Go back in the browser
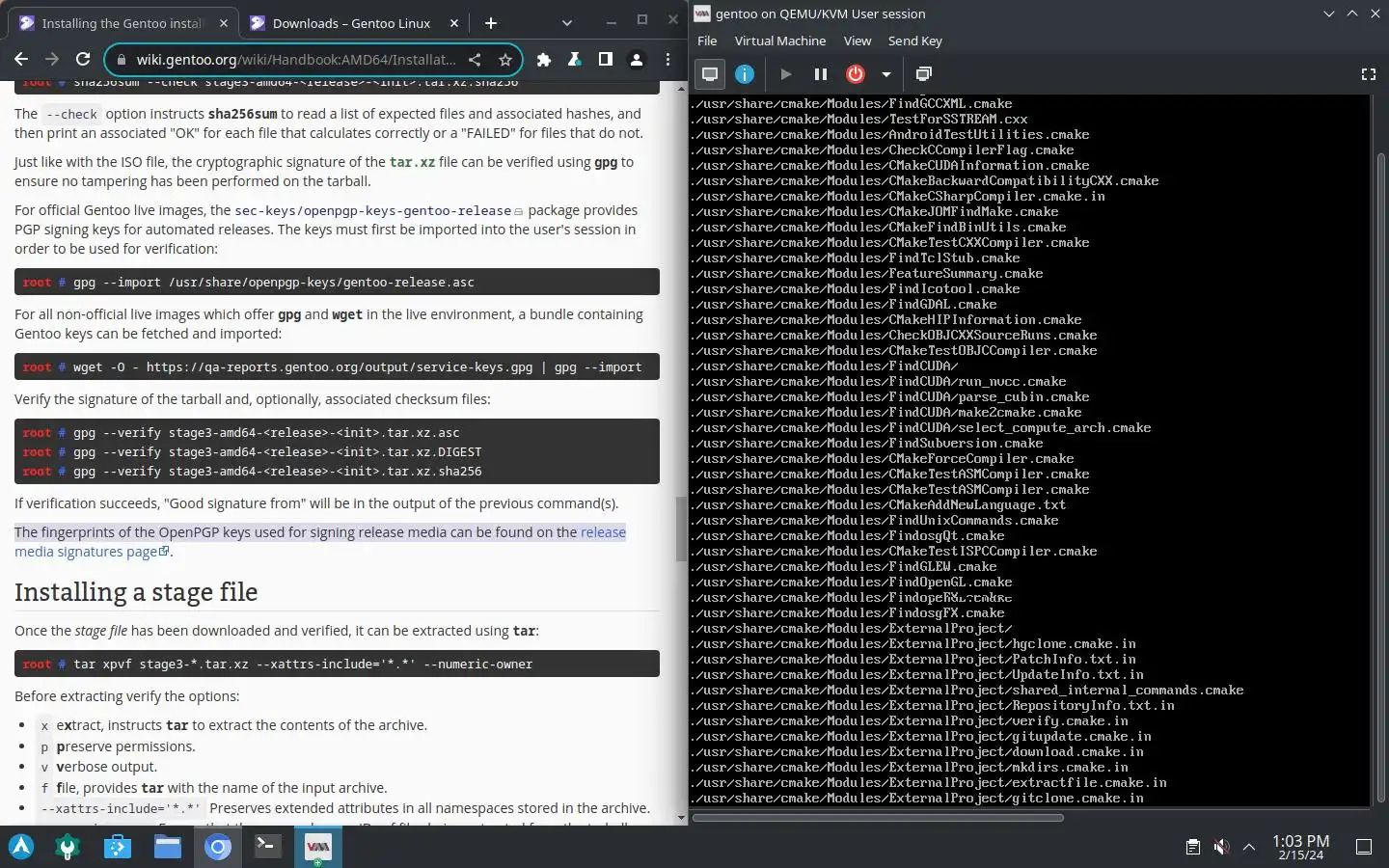 click(x=21, y=60)
